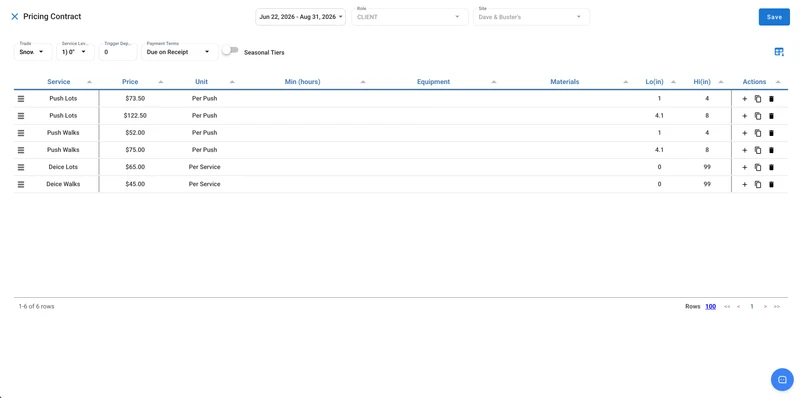The image size is (800, 398).
Task: Open the Site dropdown showing Dave & Buster's
Action: click(x=531, y=17)
